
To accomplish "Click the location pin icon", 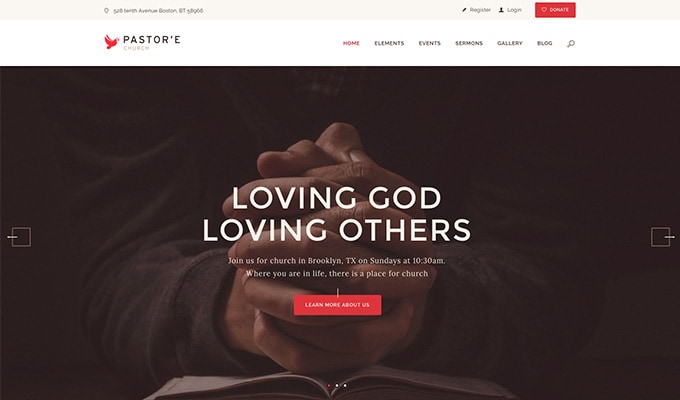I will 106,10.
